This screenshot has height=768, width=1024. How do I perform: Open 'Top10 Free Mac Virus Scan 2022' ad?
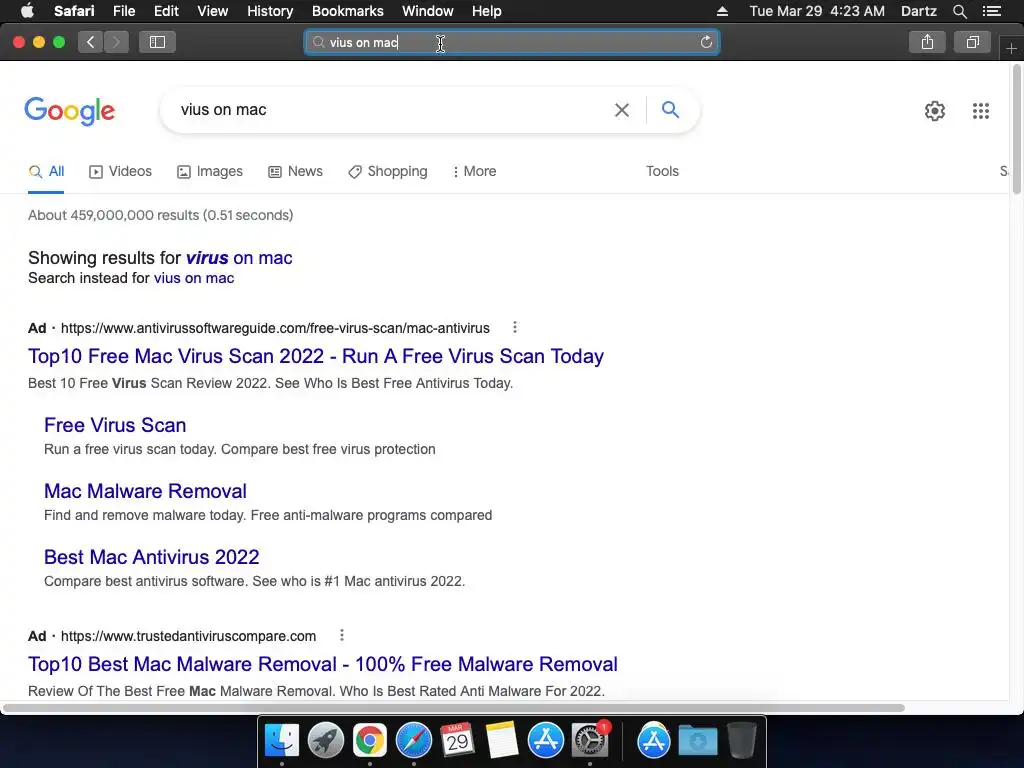[315, 357]
